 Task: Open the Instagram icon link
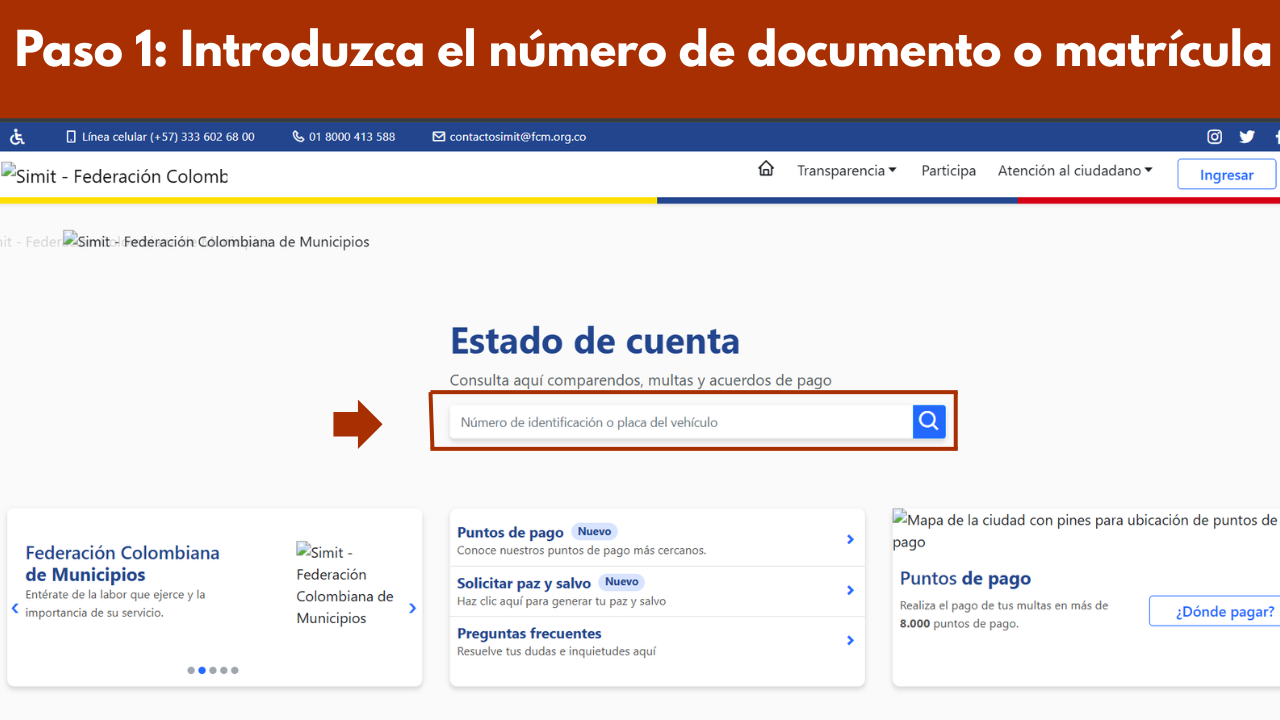pos(1214,137)
